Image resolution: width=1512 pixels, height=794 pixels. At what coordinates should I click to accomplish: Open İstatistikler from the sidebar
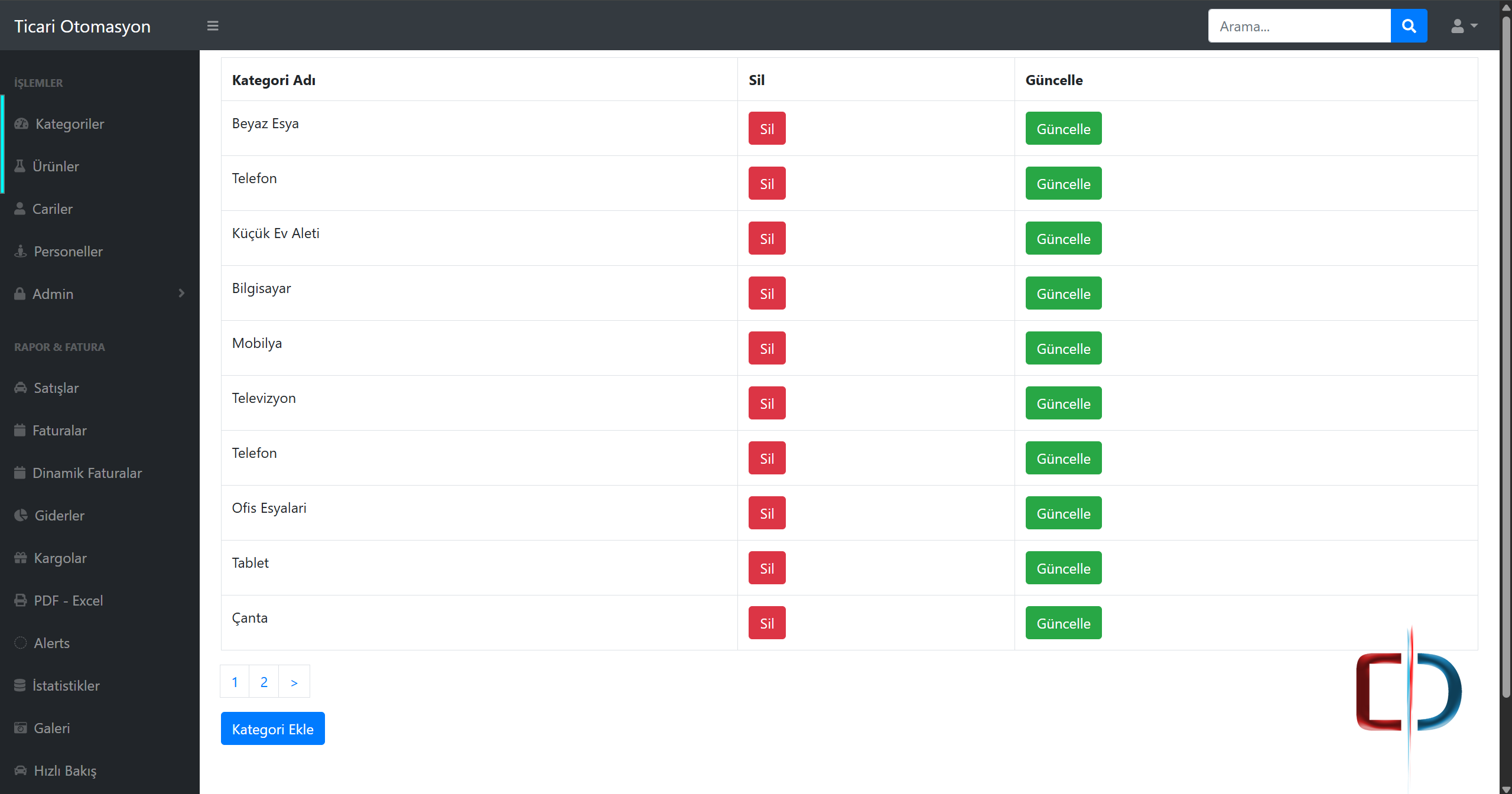click(x=66, y=685)
